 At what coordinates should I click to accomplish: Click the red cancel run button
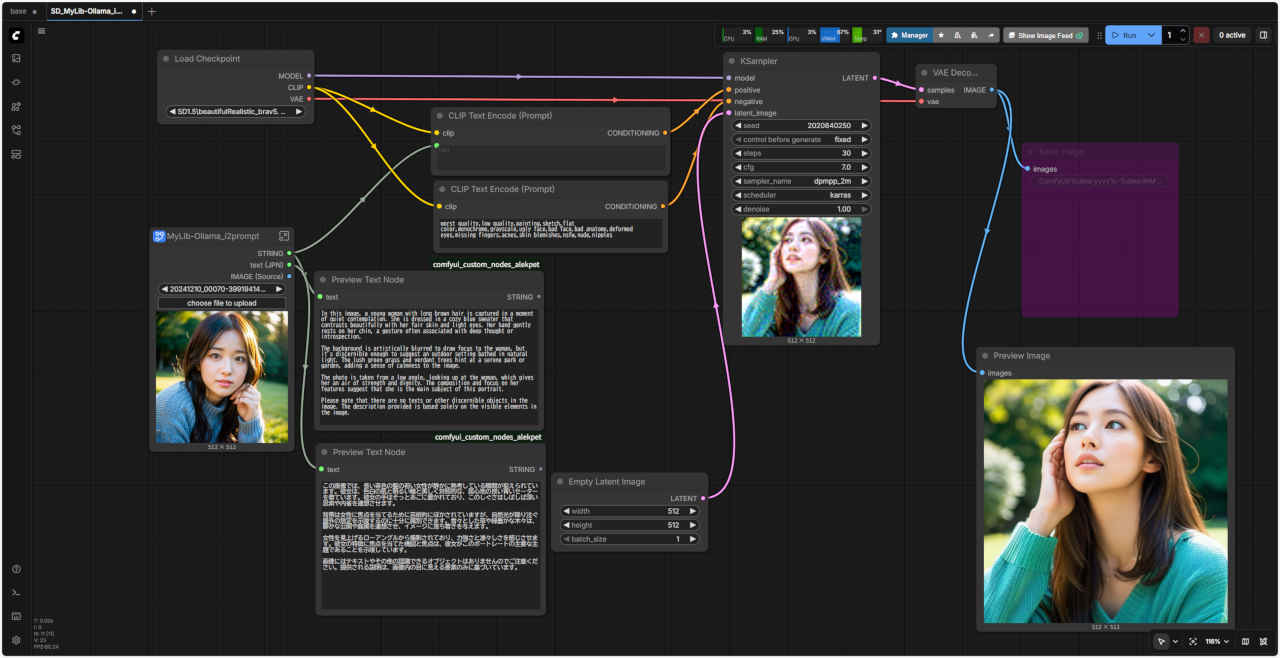pos(1200,35)
